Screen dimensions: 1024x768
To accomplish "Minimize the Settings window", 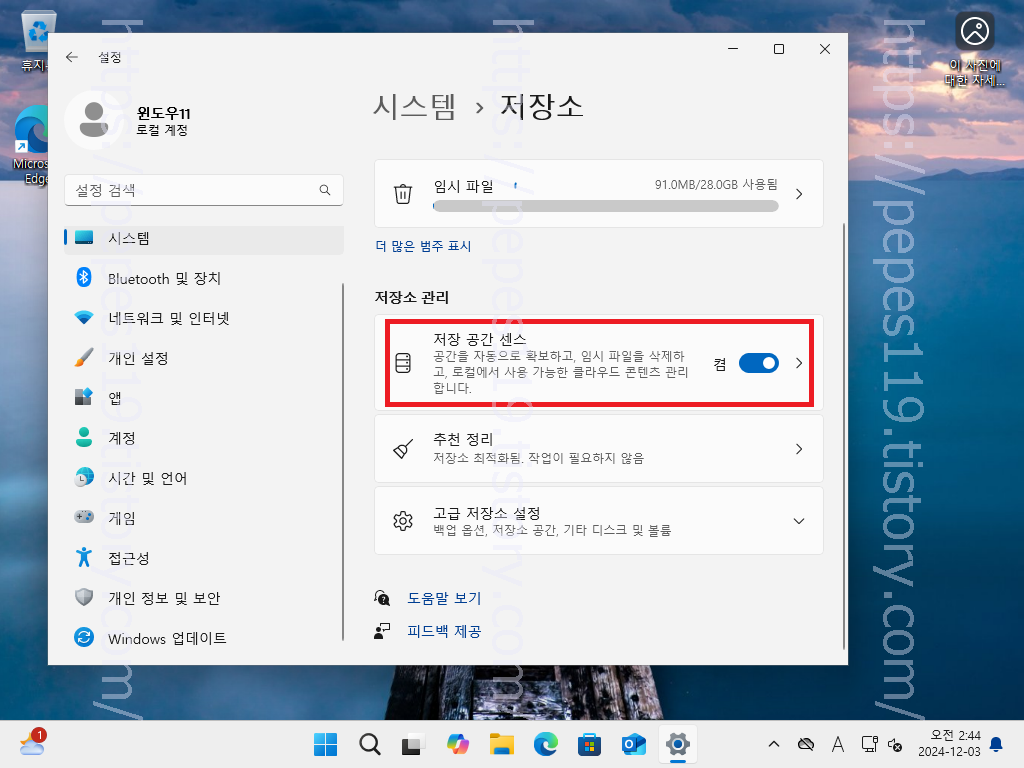I will coord(733,49).
